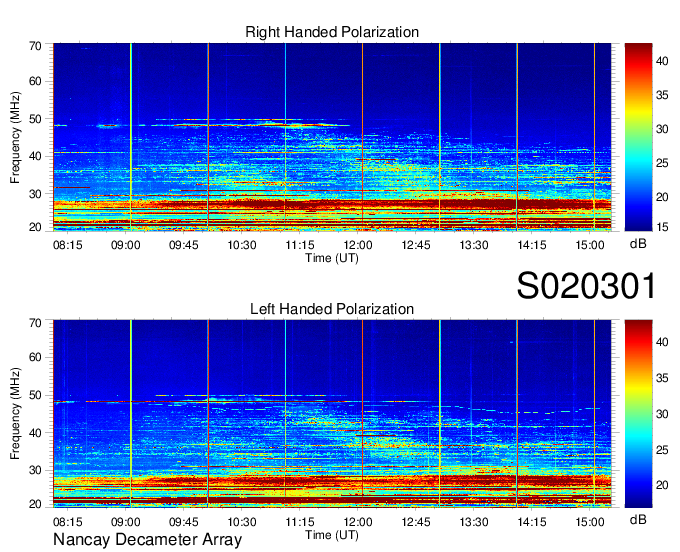Click the "Left Handed Polarization" title

pyautogui.click(x=332, y=309)
